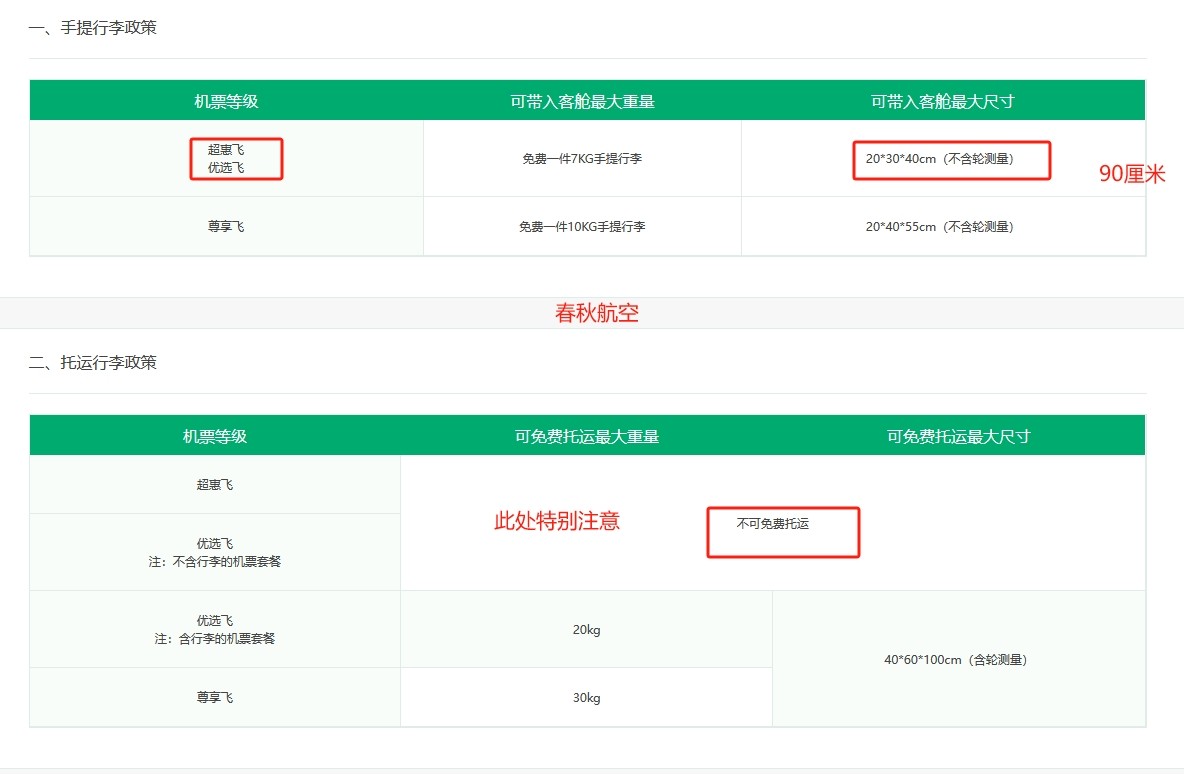Click the 可带入客舱最大尺寸 column header
Screen dimensions: 1184x774
tap(943, 101)
